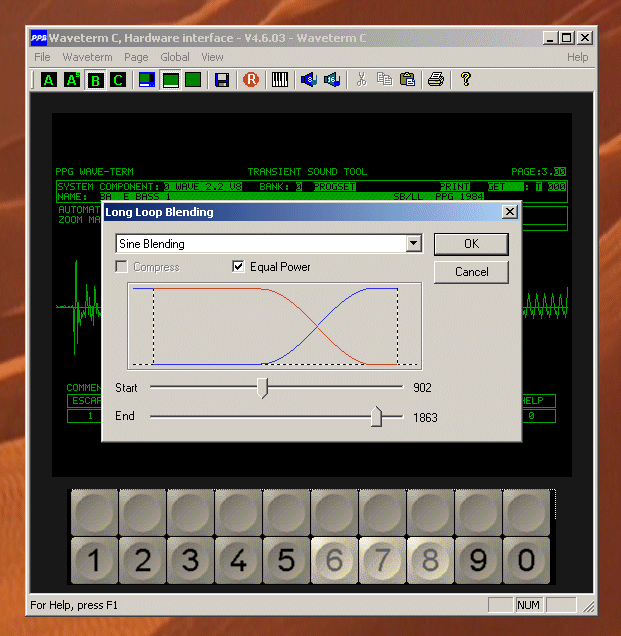Click the red R record icon
This screenshot has height=636, width=621.
click(x=251, y=80)
